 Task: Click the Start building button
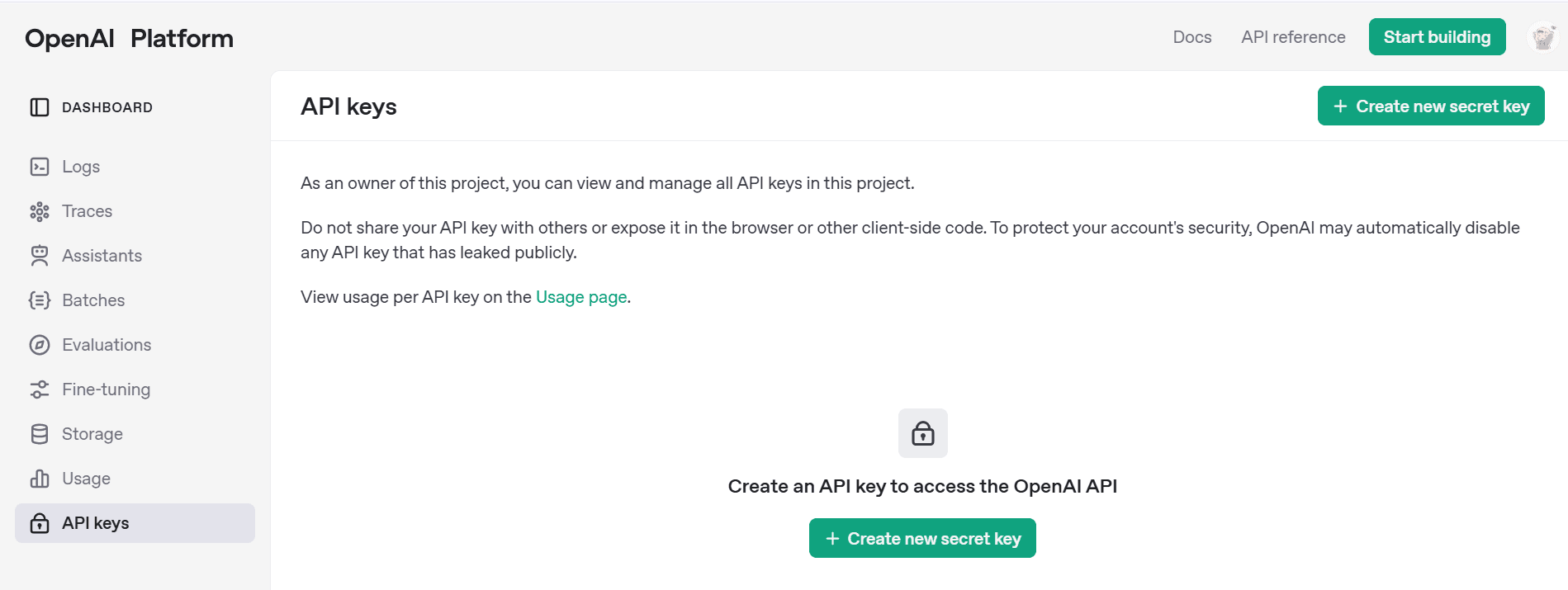[1438, 37]
